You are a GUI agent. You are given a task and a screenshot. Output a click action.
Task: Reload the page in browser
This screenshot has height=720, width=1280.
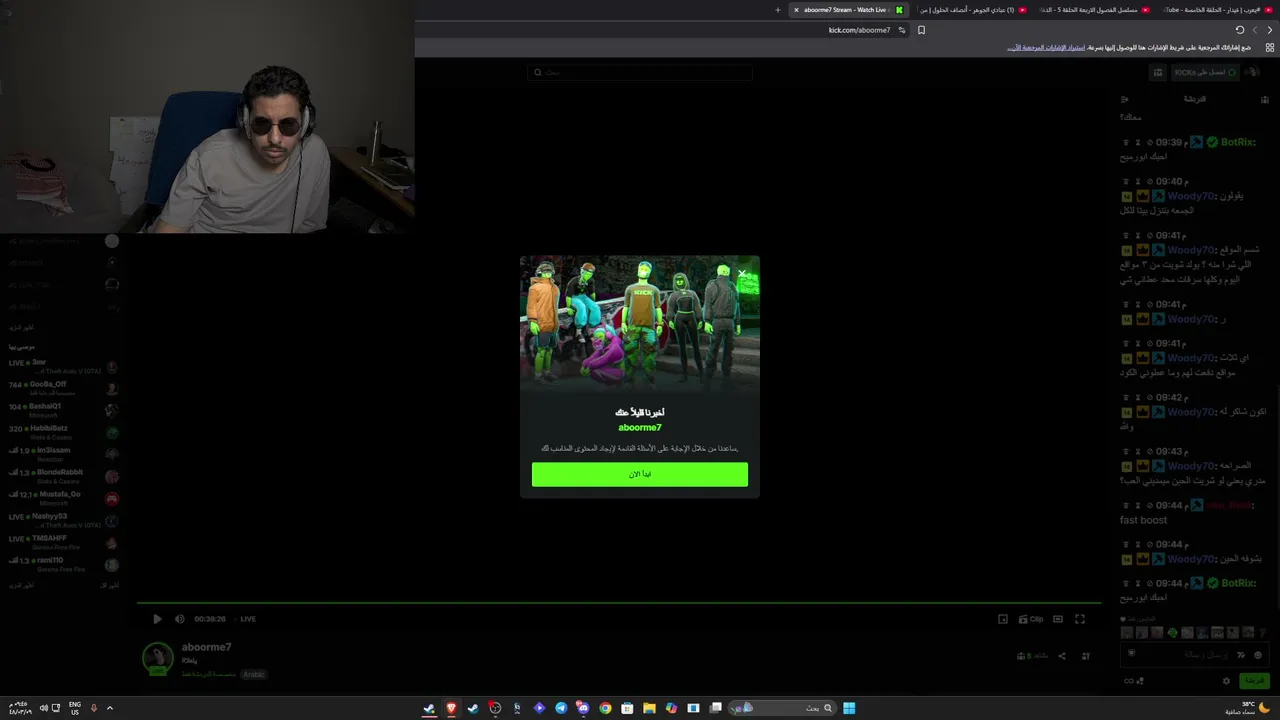[x=1240, y=30]
